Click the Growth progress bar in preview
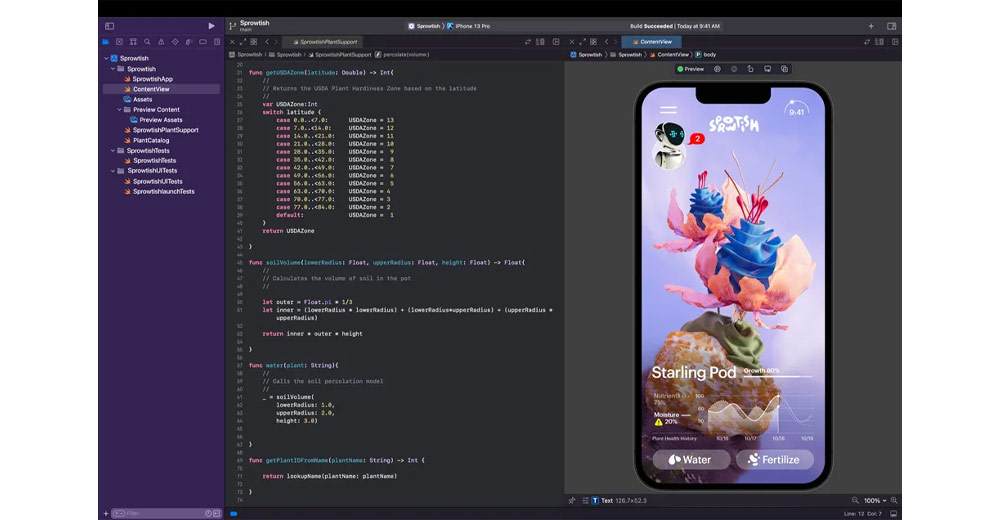This screenshot has width=1000, height=520. (780, 377)
